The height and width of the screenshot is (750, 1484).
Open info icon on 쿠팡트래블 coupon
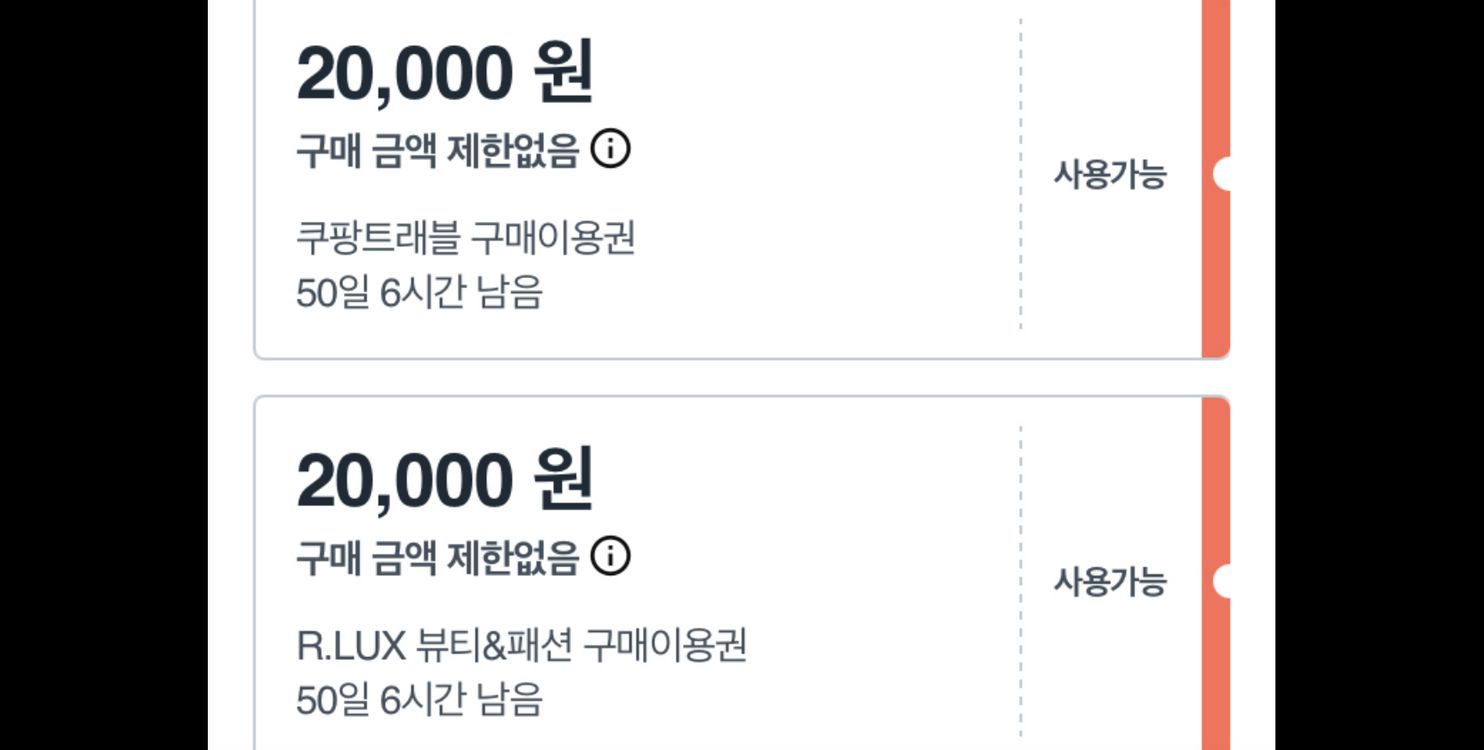610,150
